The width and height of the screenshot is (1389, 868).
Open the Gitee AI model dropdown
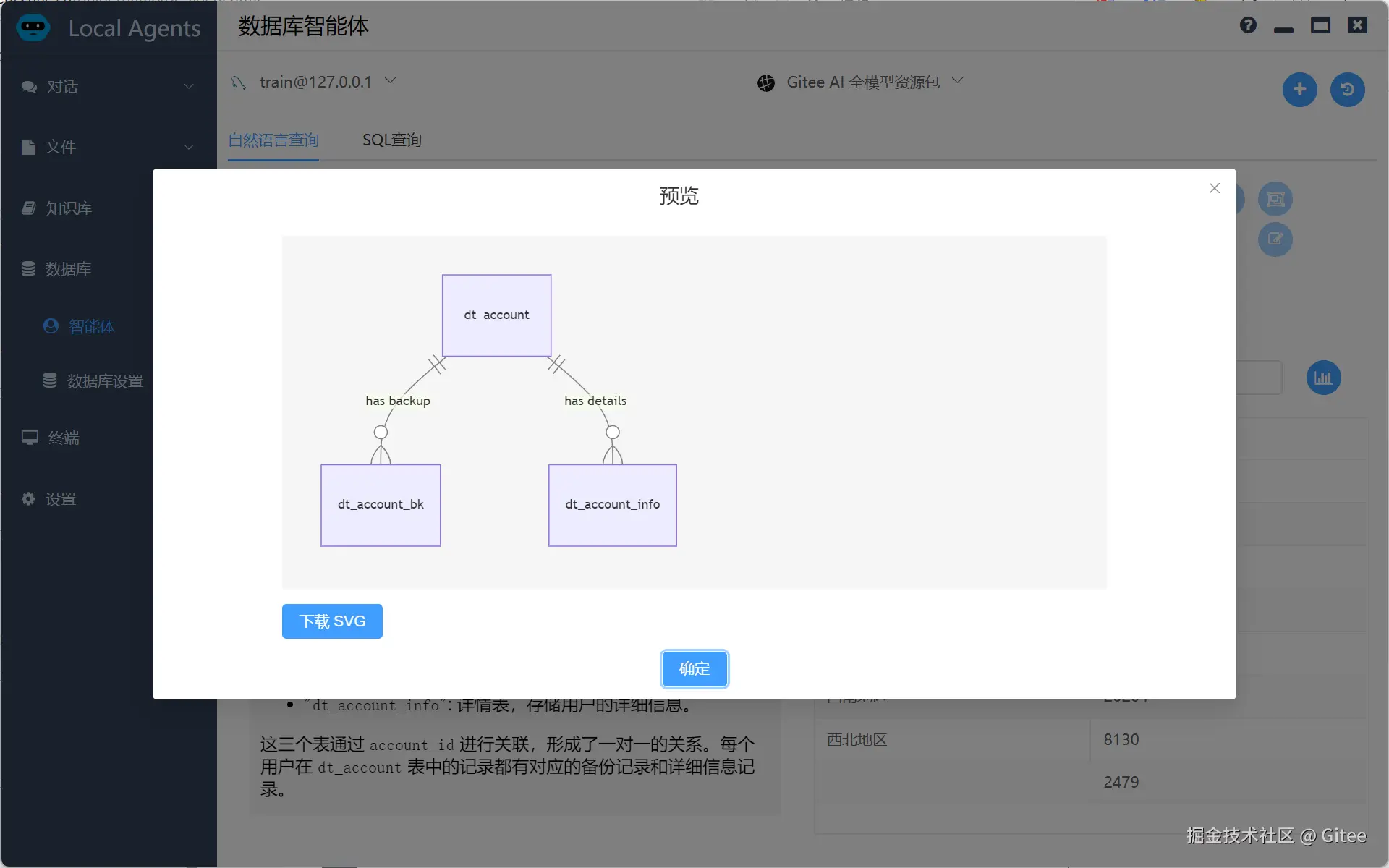861,82
